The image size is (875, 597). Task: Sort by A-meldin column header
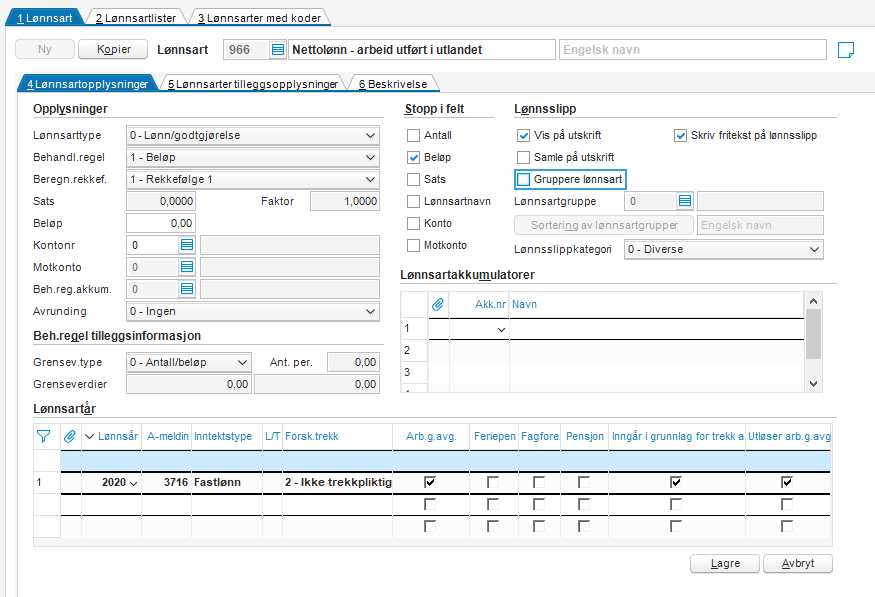167,436
